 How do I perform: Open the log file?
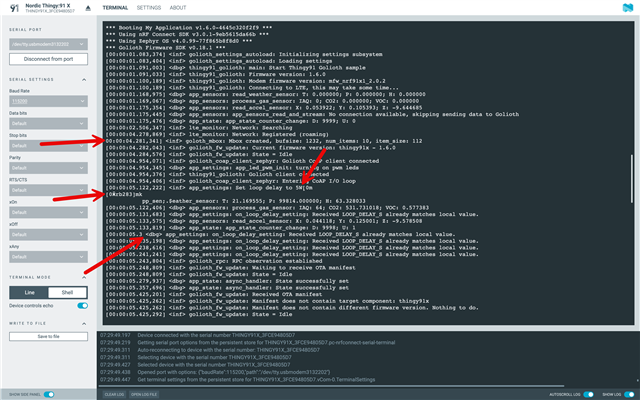coord(144,394)
